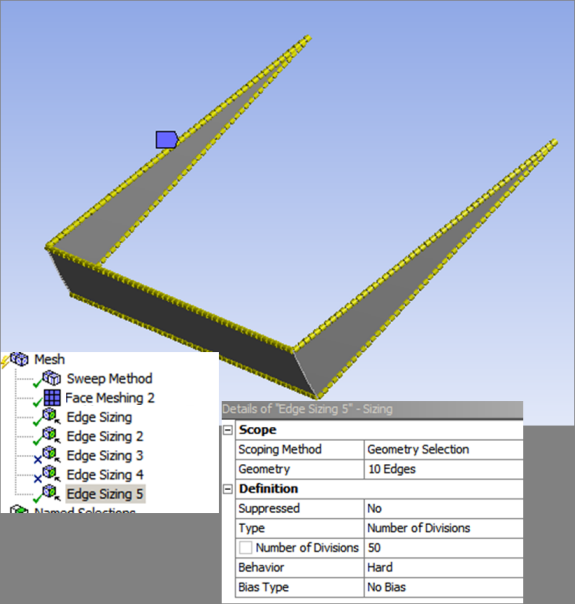
Task: Toggle the Number of Divisions parameter checkbox
Action: point(246,548)
